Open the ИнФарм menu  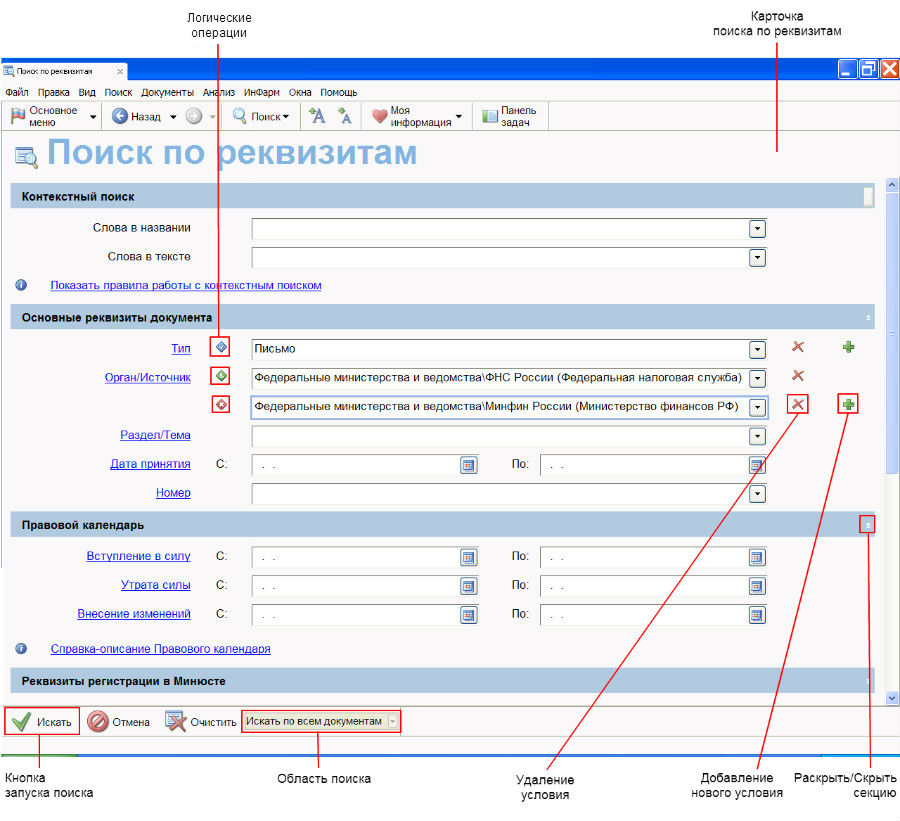(261, 92)
